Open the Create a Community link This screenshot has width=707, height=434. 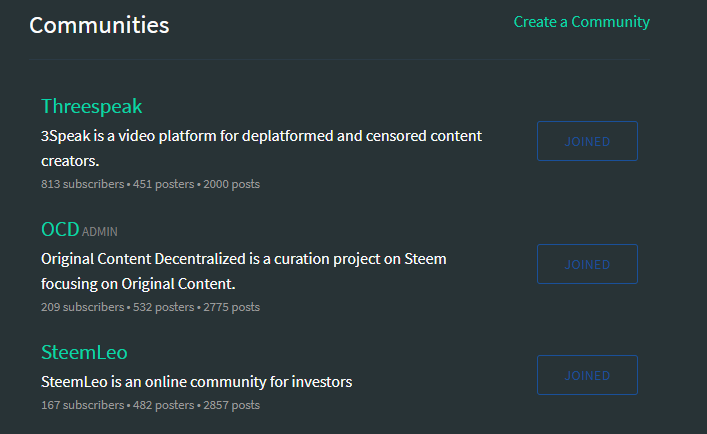tap(582, 22)
